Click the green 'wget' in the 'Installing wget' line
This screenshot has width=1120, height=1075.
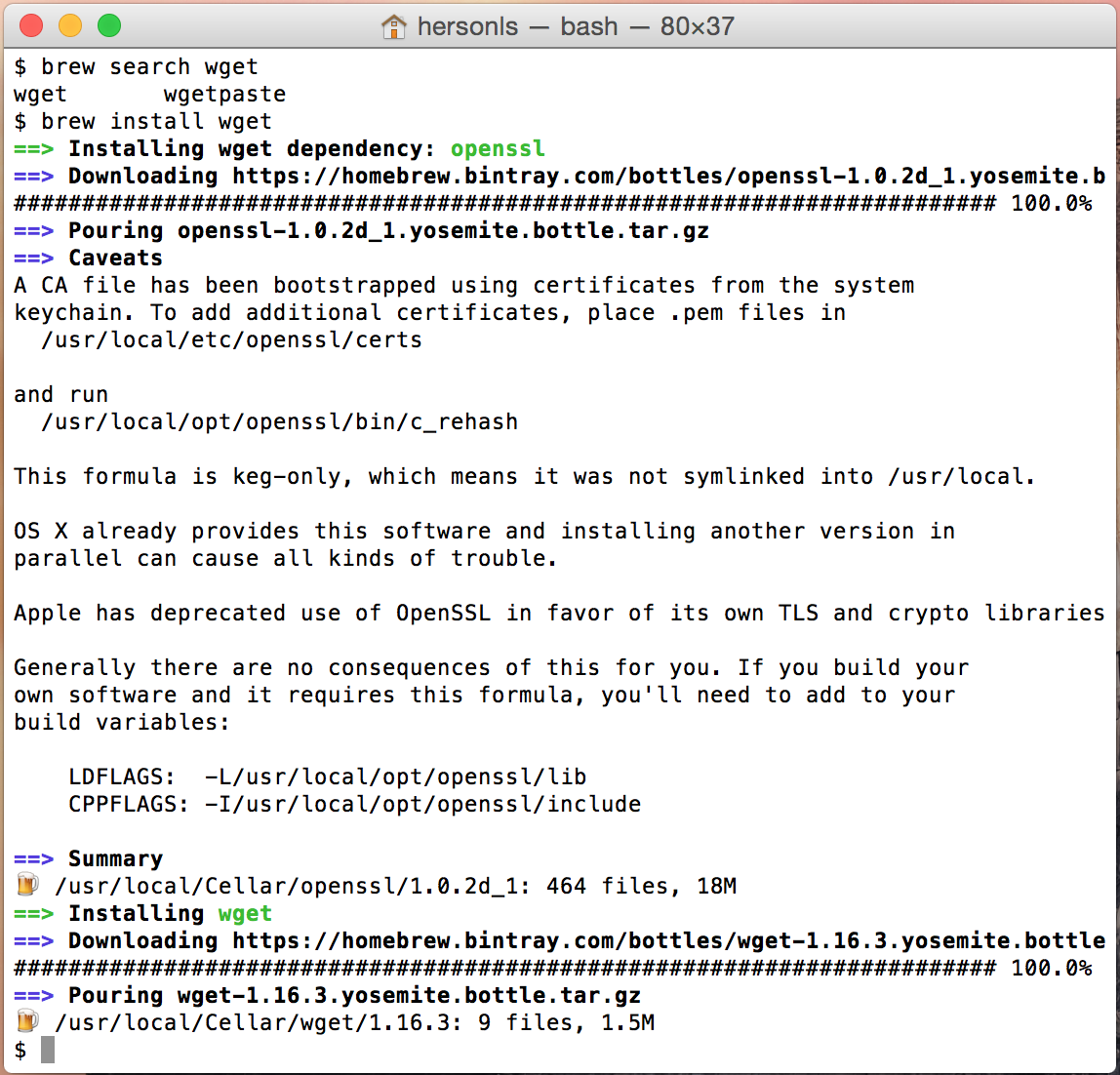pyautogui.click(x=245, y=913)
